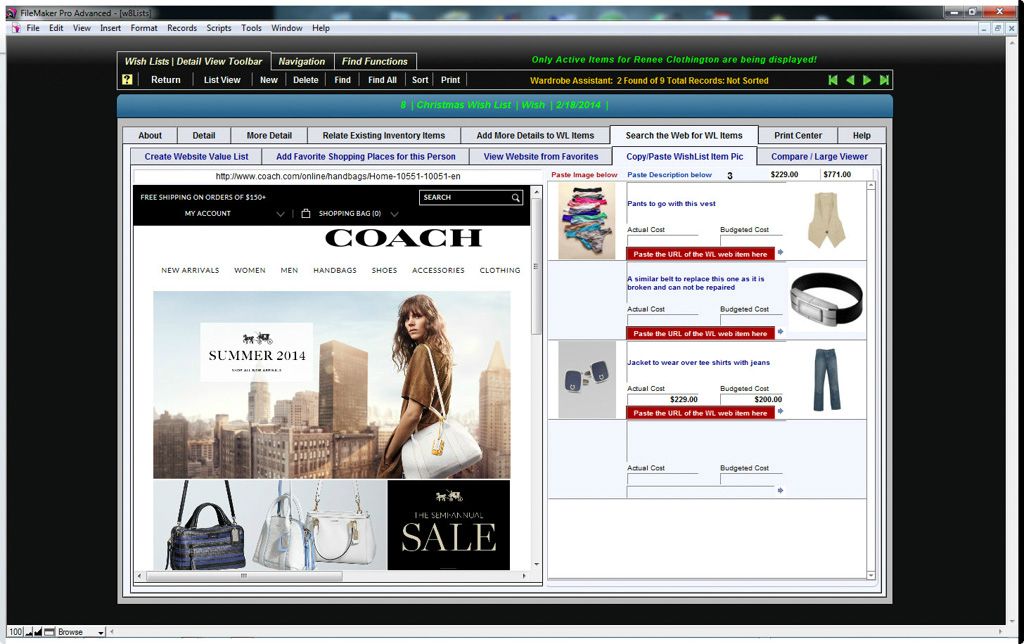Click the Coach horse-and-carriage logo above Summer 2014
The height and width of the screenshot is (644, 1024).
point(257,338)
